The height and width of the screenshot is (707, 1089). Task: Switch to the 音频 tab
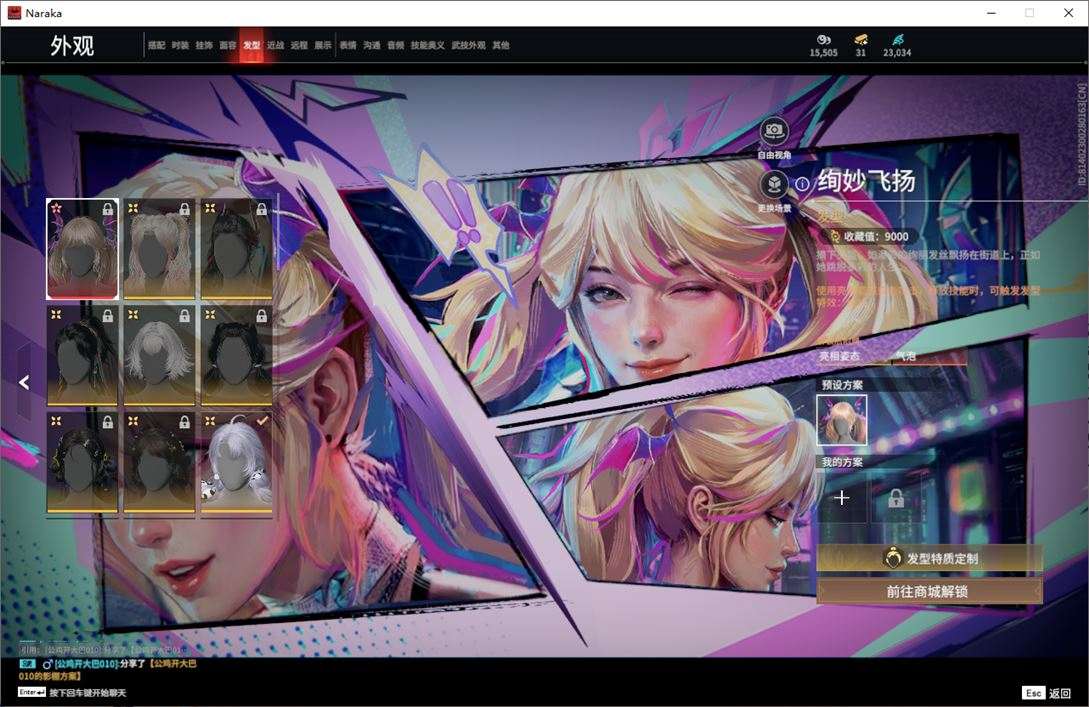[395, 45]
